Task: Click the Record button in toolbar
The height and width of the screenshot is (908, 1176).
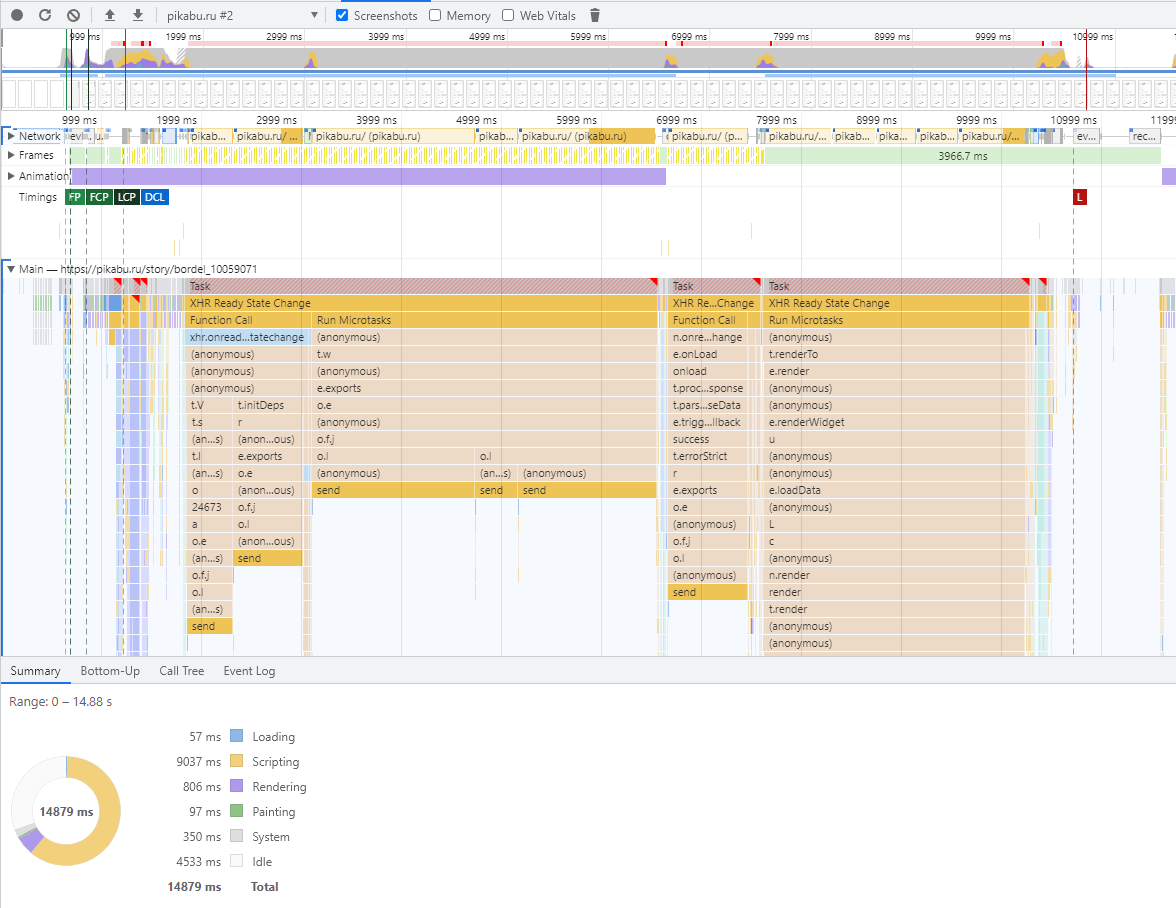Action: click(17, 15)
